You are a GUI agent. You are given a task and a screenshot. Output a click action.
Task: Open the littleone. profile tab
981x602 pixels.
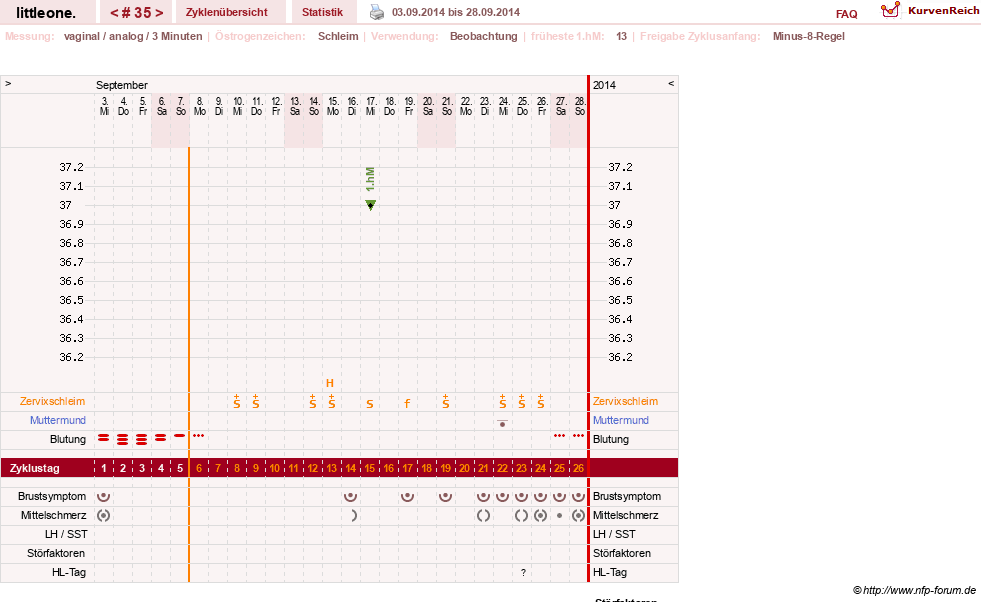(x=46, y=13)
